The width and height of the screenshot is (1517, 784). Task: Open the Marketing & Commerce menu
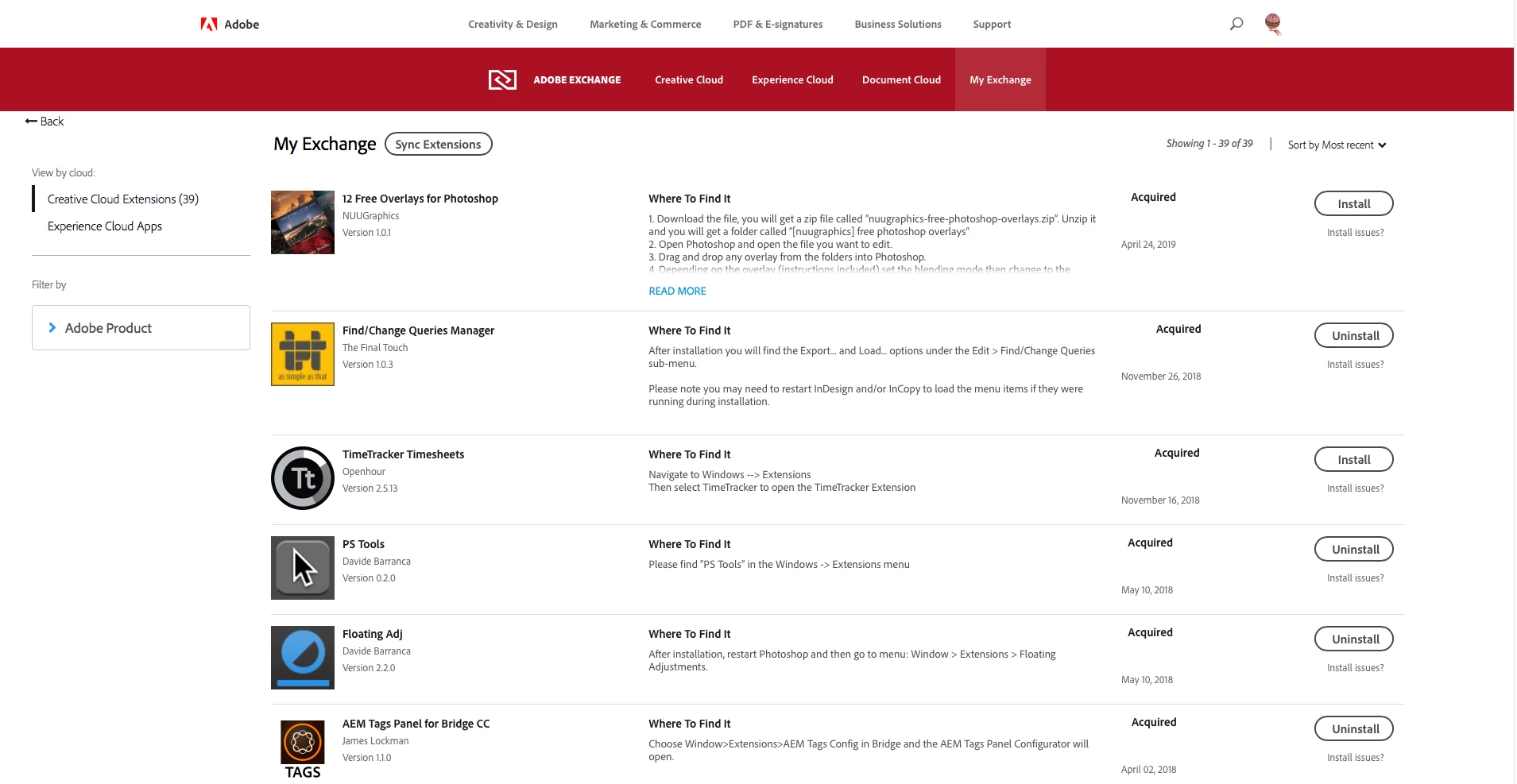point(645,25)
